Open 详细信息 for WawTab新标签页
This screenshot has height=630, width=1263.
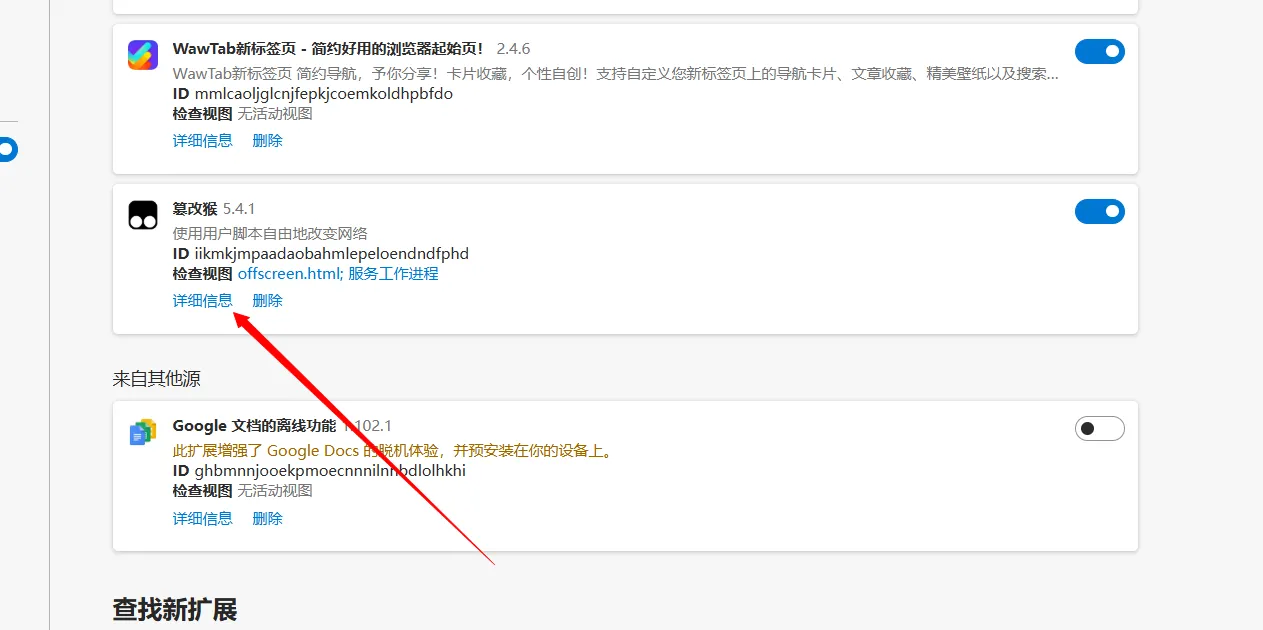202,141
